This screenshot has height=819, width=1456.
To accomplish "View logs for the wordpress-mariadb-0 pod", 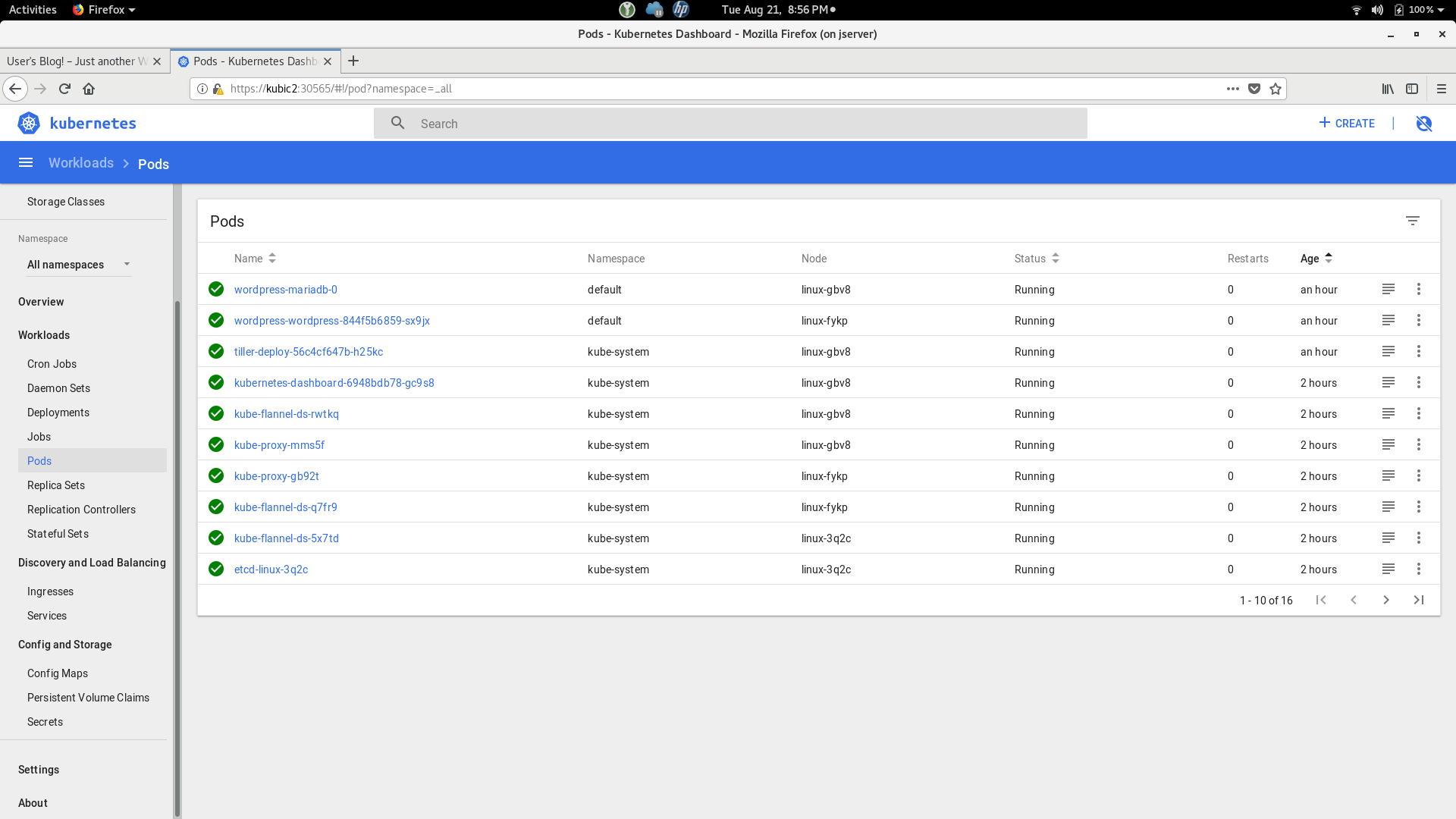I will pos(1389,289).
